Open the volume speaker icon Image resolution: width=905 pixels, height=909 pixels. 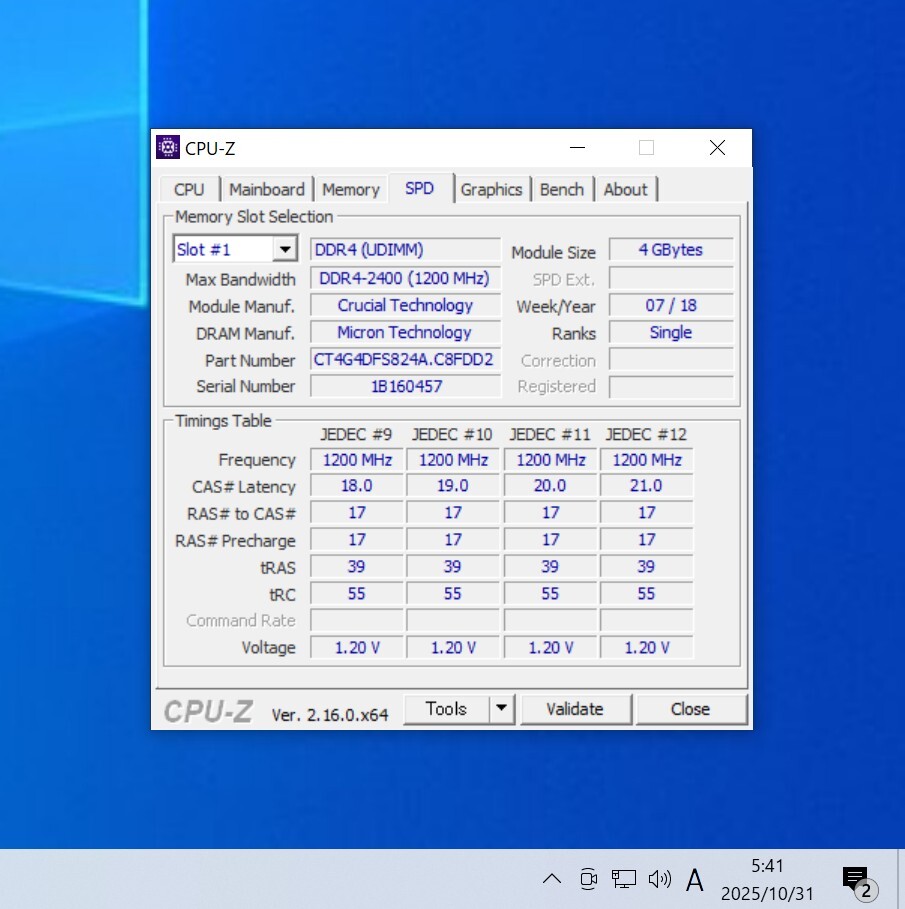pyautogui.click(x=659, y=879)
